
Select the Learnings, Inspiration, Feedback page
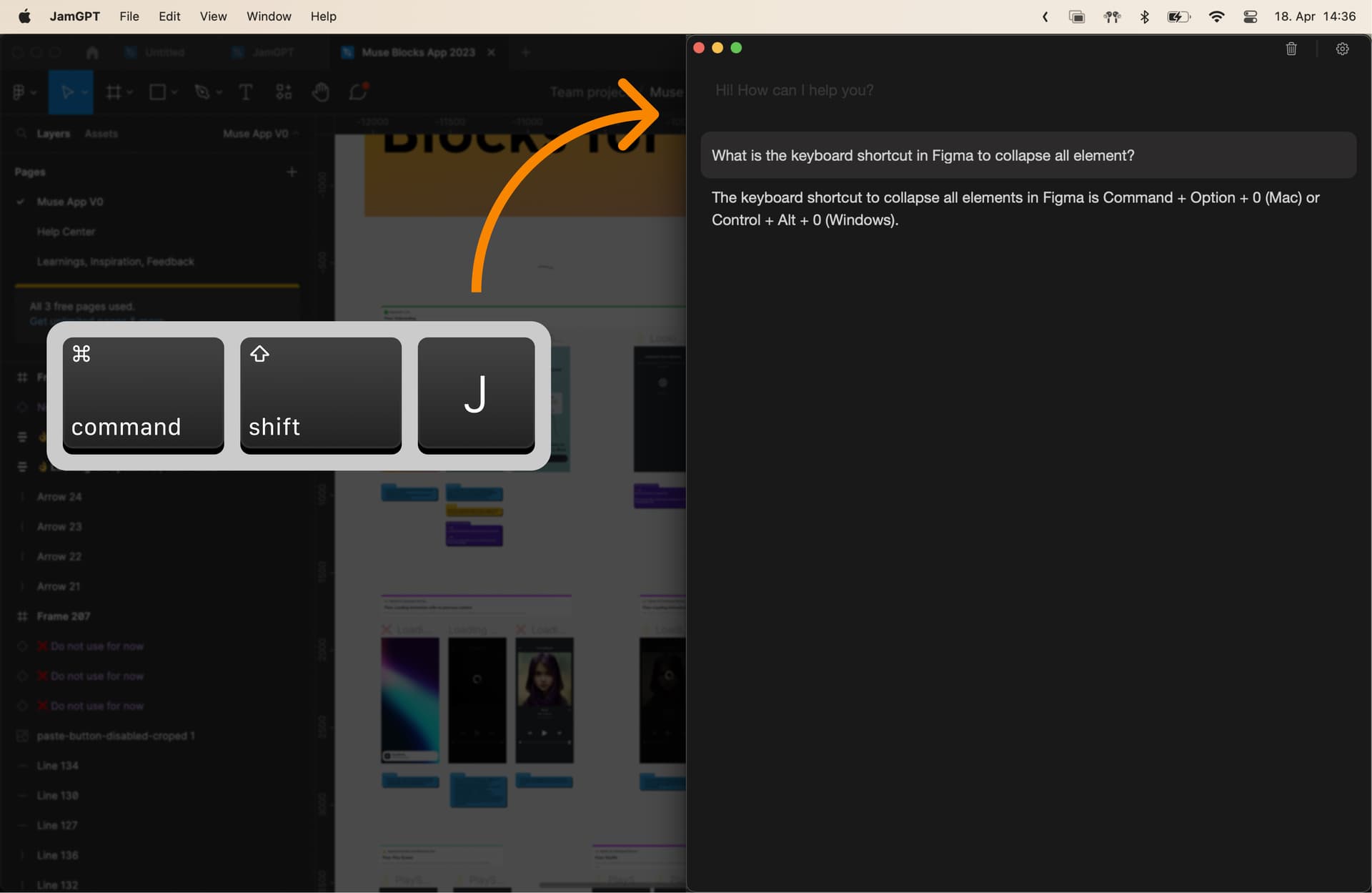pyautogui.click(x=115, y=262)
